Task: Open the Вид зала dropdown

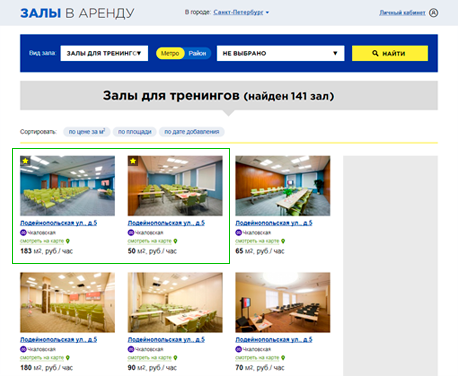Action: coord(104,53)
